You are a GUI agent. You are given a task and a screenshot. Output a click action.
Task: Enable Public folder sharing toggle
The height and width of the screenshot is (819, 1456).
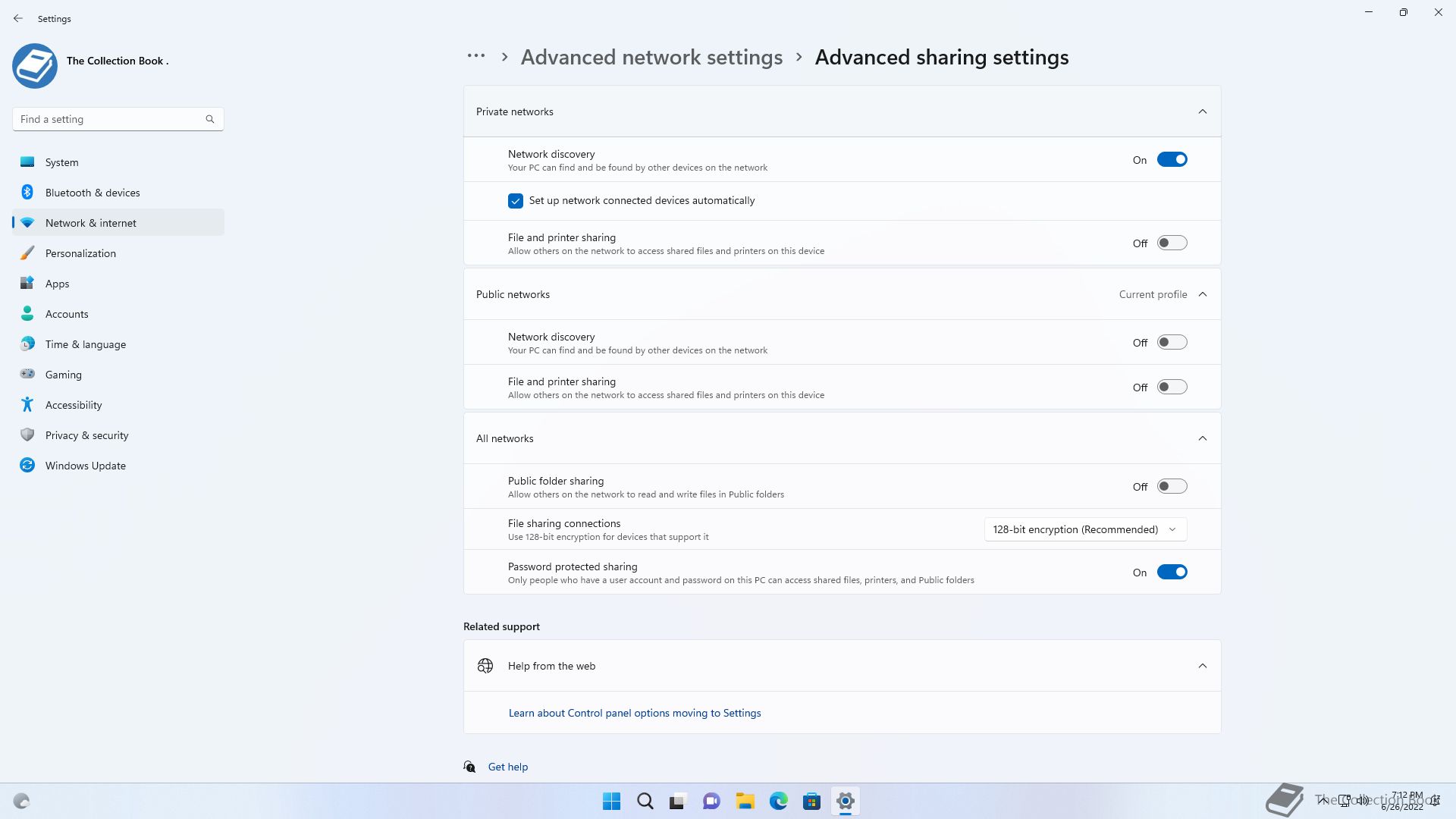[1172, 487]
